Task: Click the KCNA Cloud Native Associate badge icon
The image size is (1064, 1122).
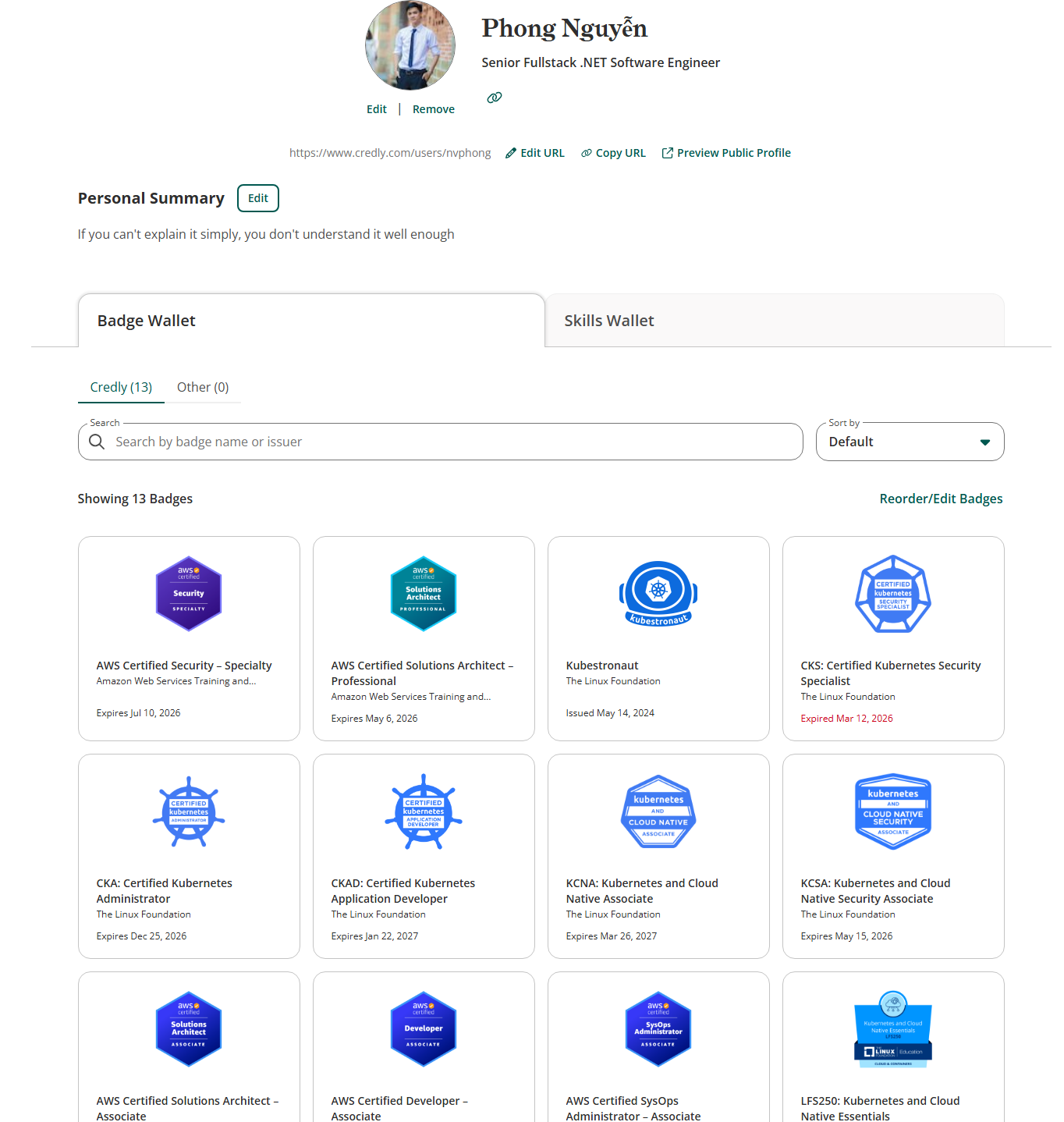Action: pyautogui.click(x=658, y=811)
